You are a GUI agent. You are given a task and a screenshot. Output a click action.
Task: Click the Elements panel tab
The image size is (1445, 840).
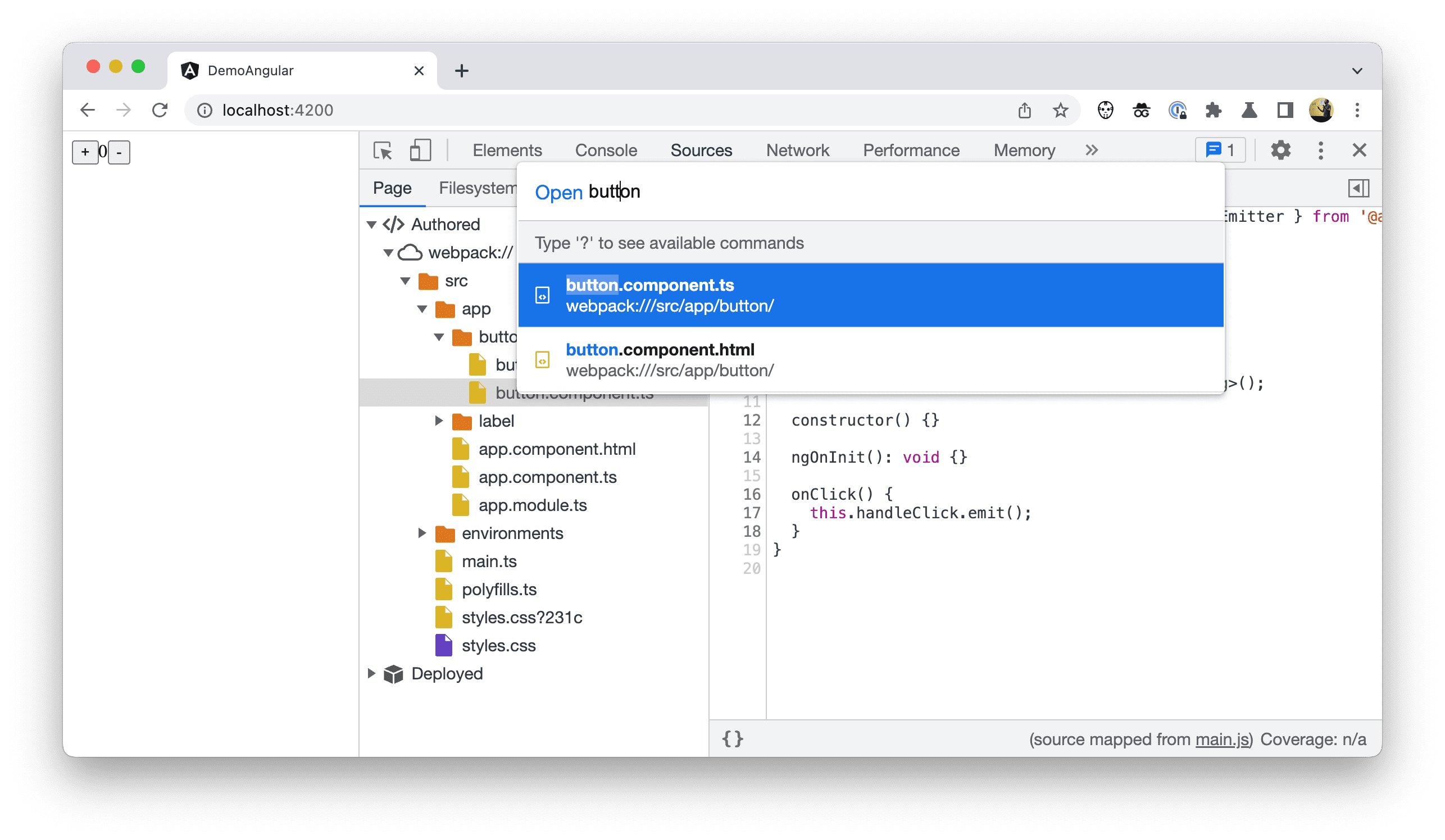point(507,150)
